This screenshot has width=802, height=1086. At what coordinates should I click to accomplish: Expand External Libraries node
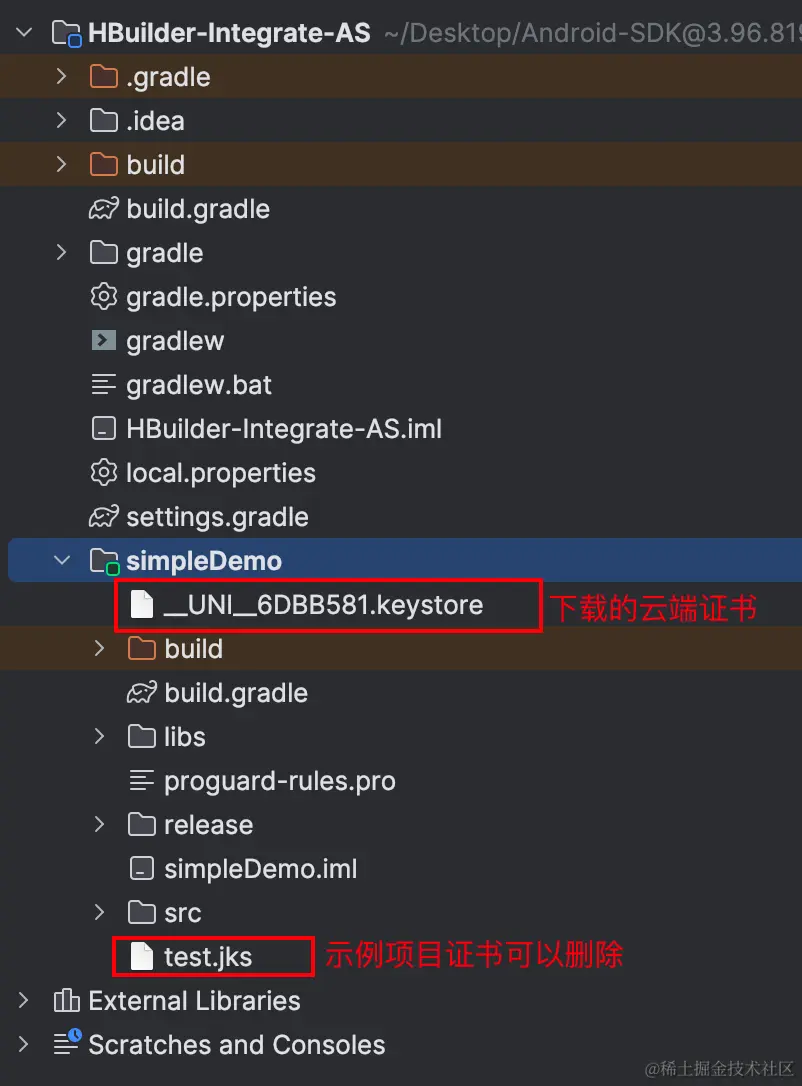[24, 1001]
